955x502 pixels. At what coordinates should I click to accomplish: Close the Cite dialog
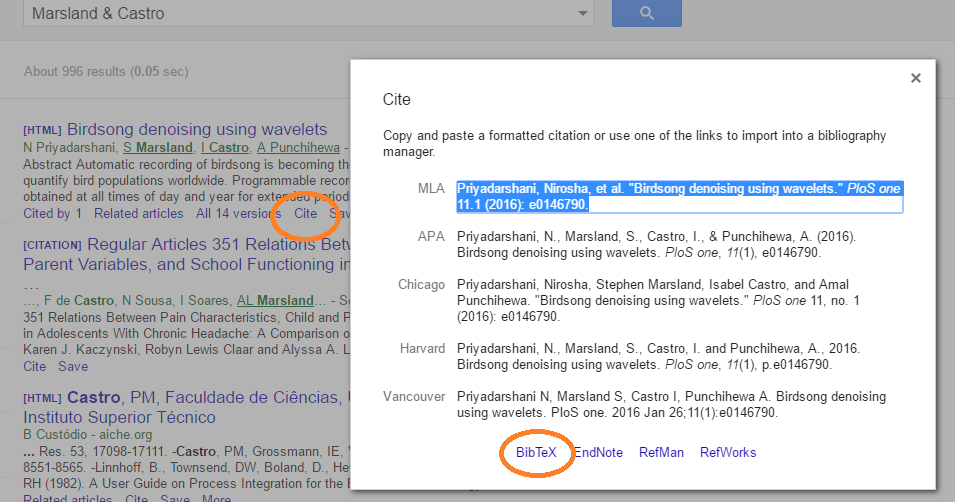pyautogui.click(x=915, y=78)
